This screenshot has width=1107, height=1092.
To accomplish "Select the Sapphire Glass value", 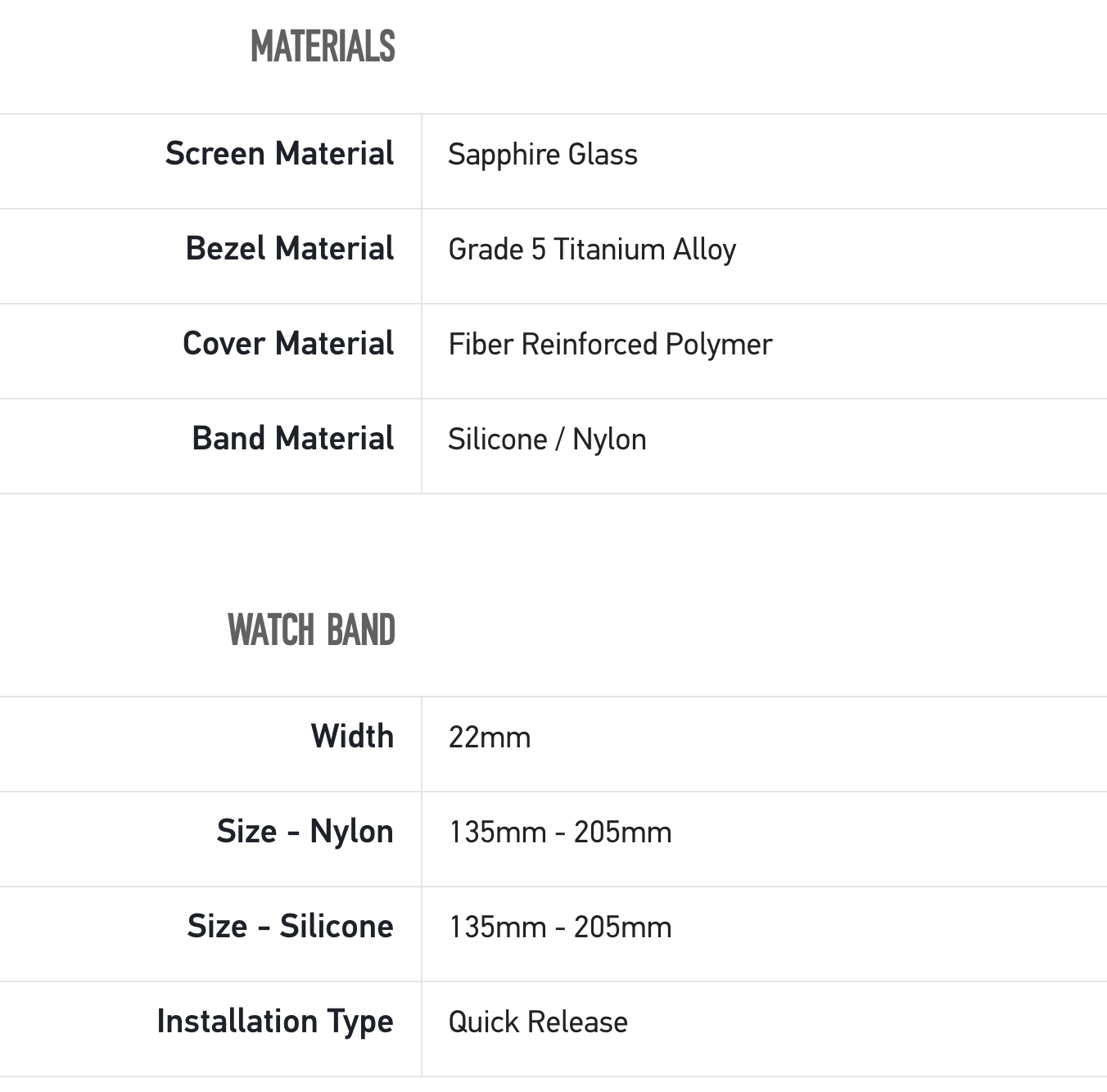I will (x=542, y=155).
